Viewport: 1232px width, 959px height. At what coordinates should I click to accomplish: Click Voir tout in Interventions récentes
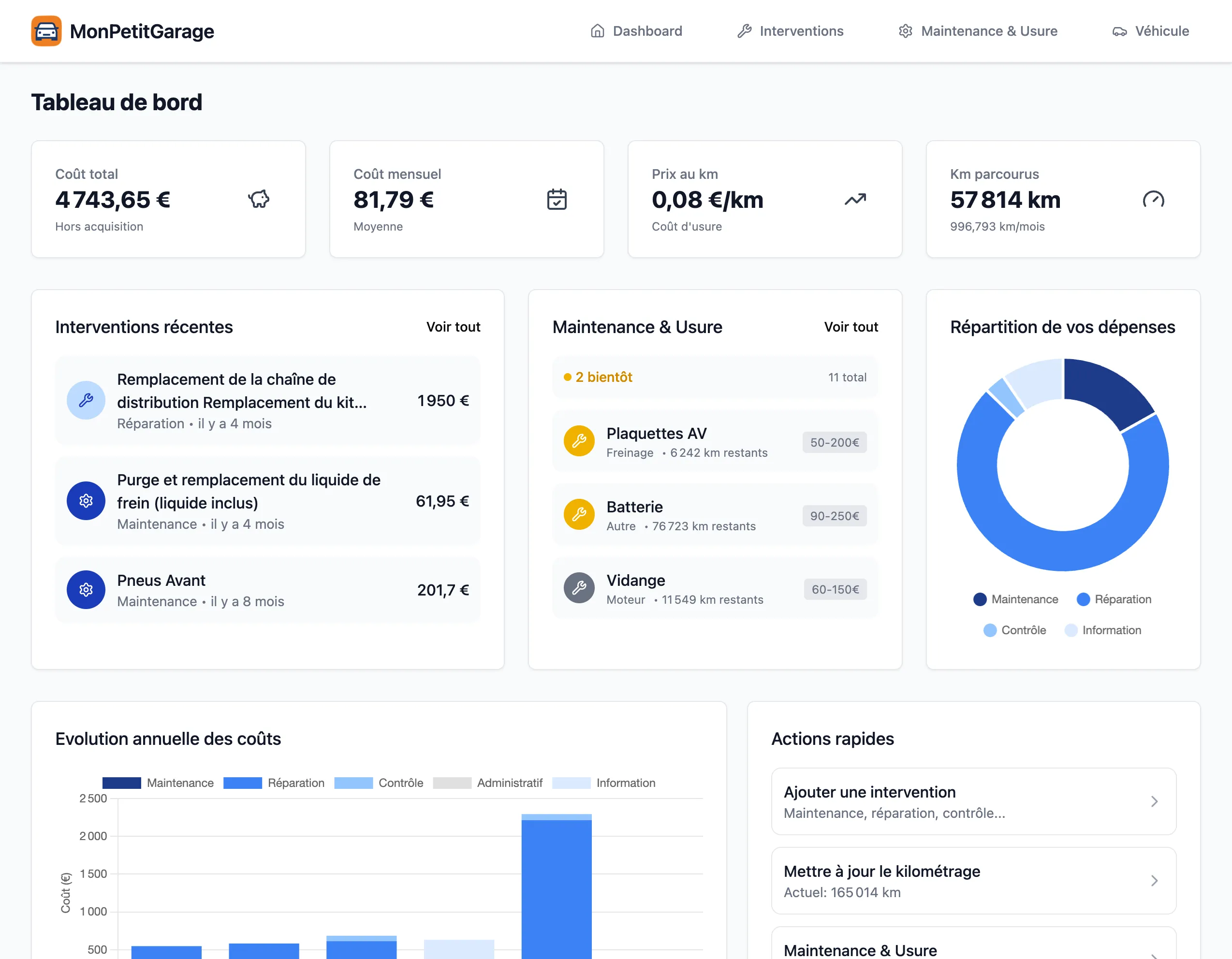pyautogui.click(x=453, y=327)
